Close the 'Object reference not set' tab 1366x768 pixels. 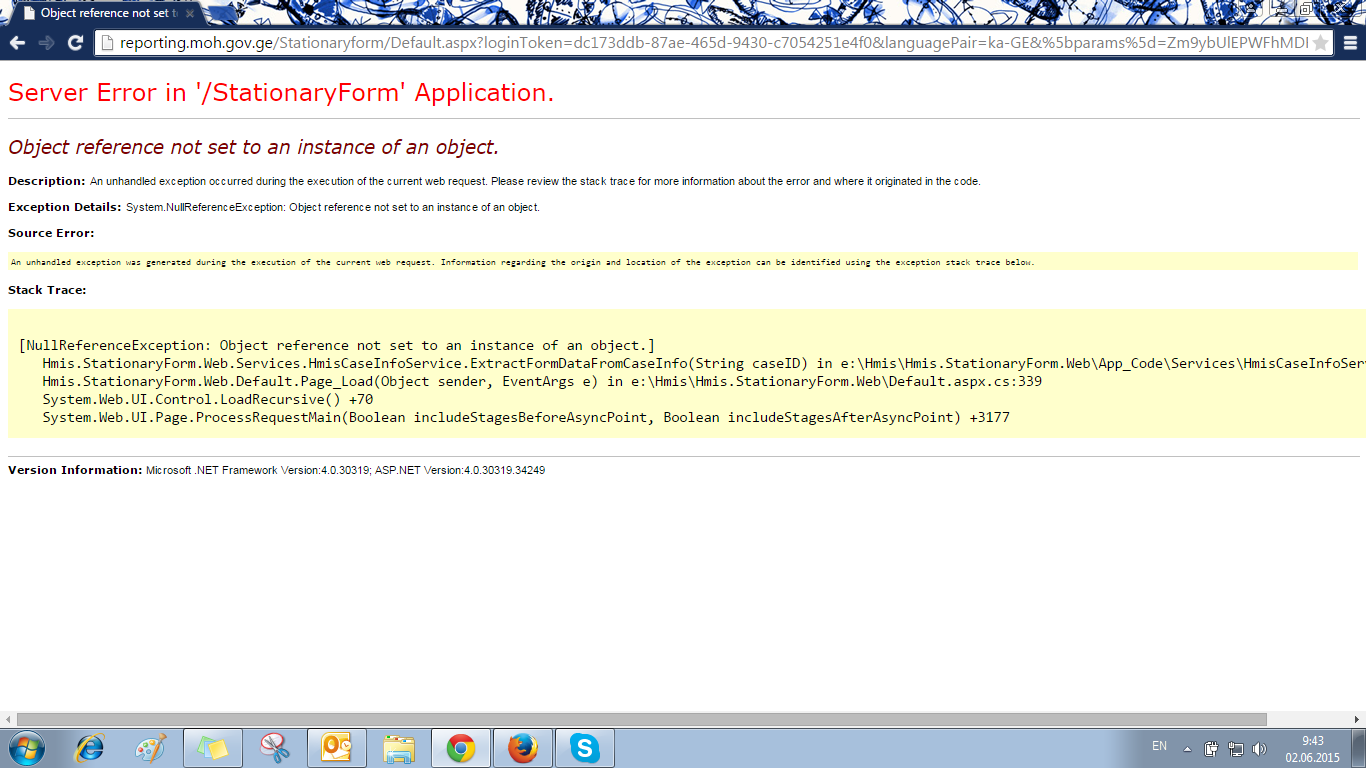pyautogui.click(x=190, y=14)
